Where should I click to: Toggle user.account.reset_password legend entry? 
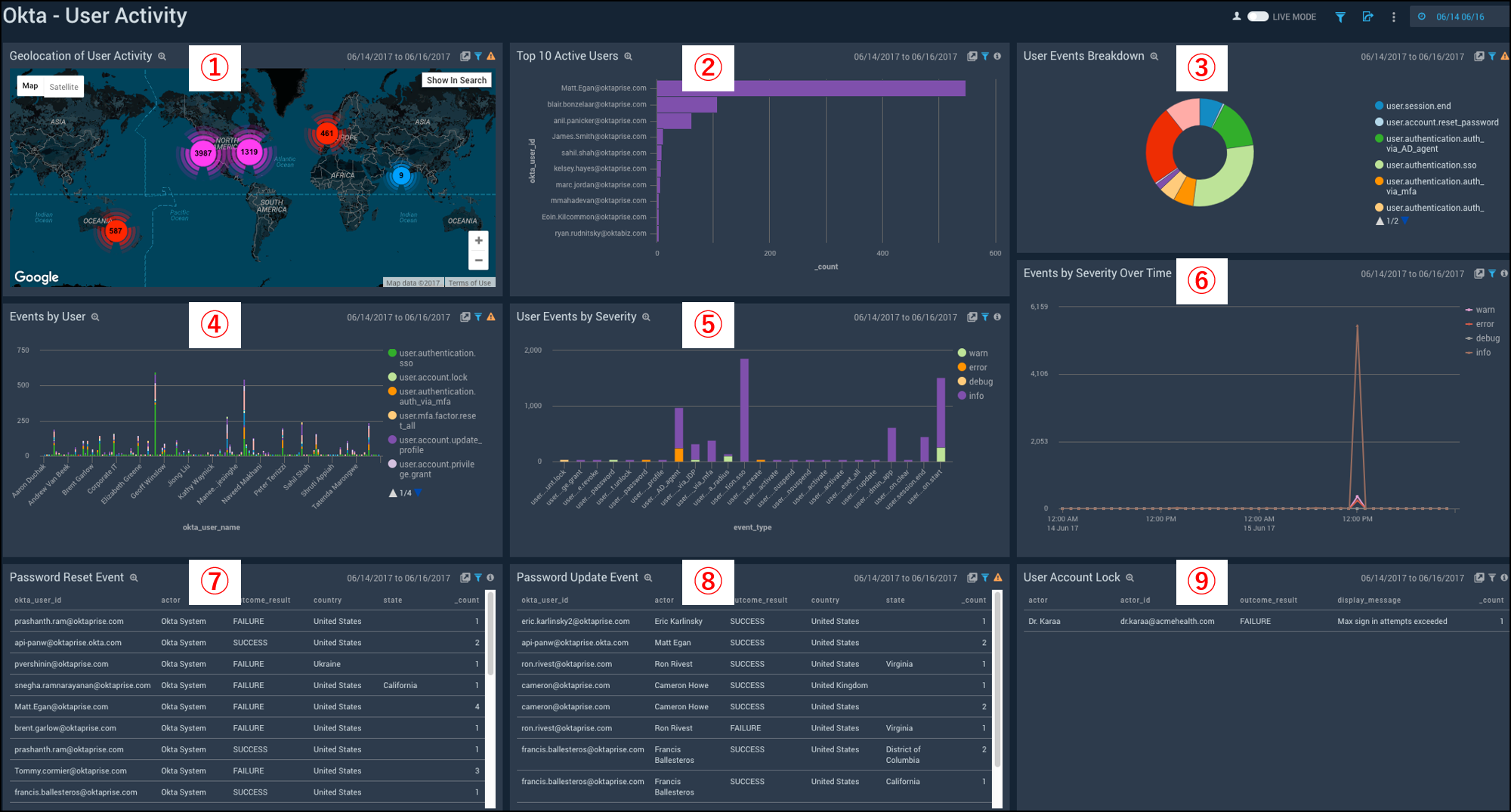pos(1437,122)
